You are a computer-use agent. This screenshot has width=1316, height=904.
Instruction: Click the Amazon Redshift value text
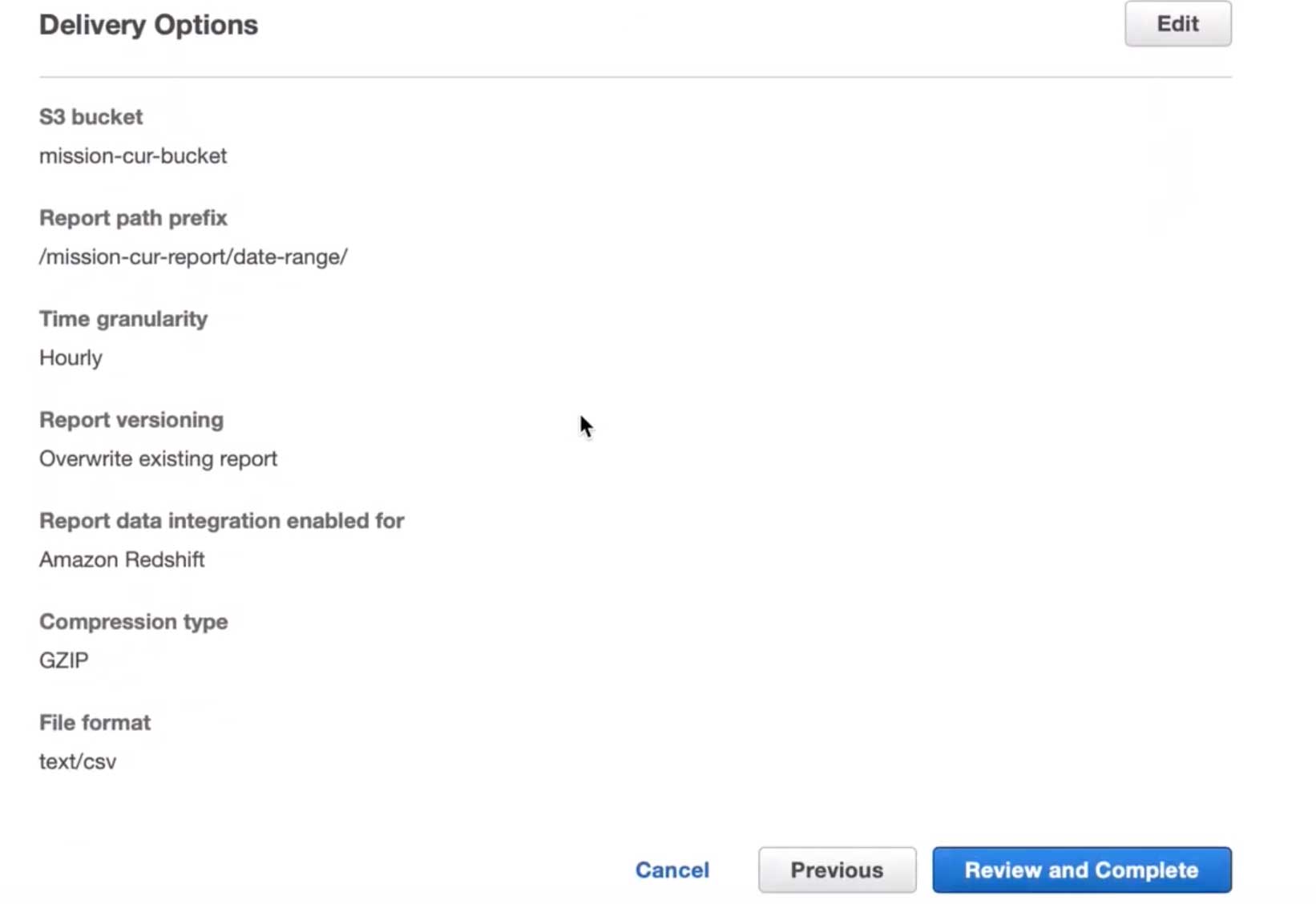[122, 559]
